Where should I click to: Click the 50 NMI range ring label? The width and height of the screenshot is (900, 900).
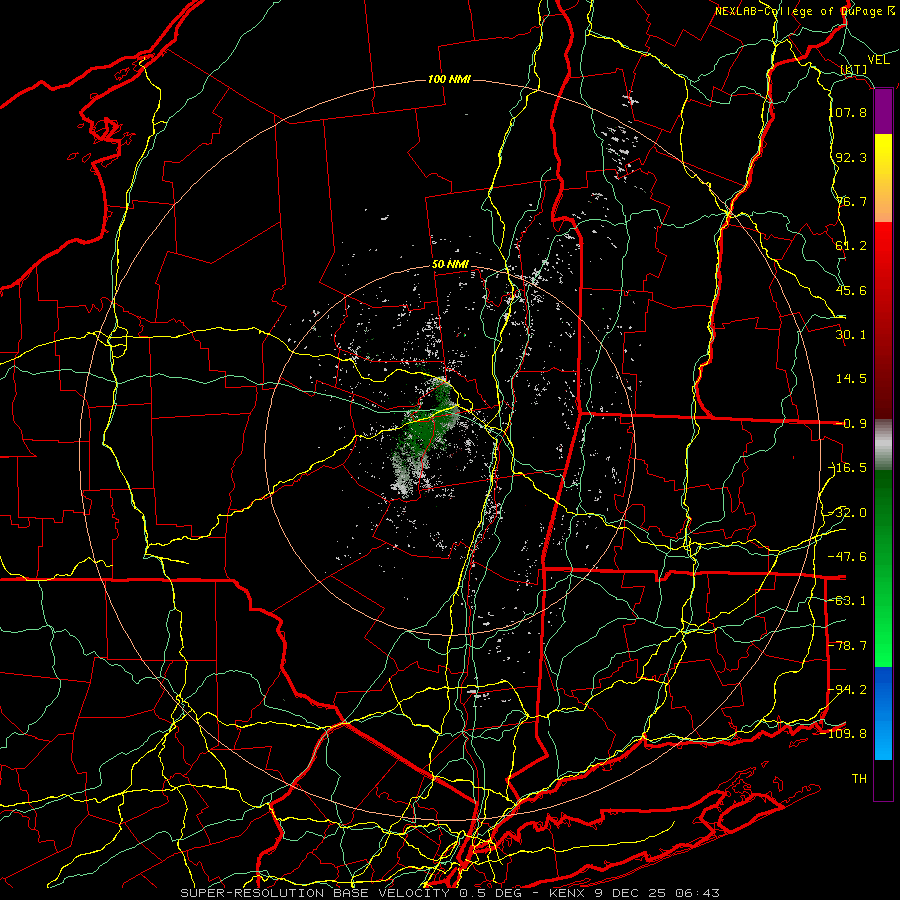450,265
